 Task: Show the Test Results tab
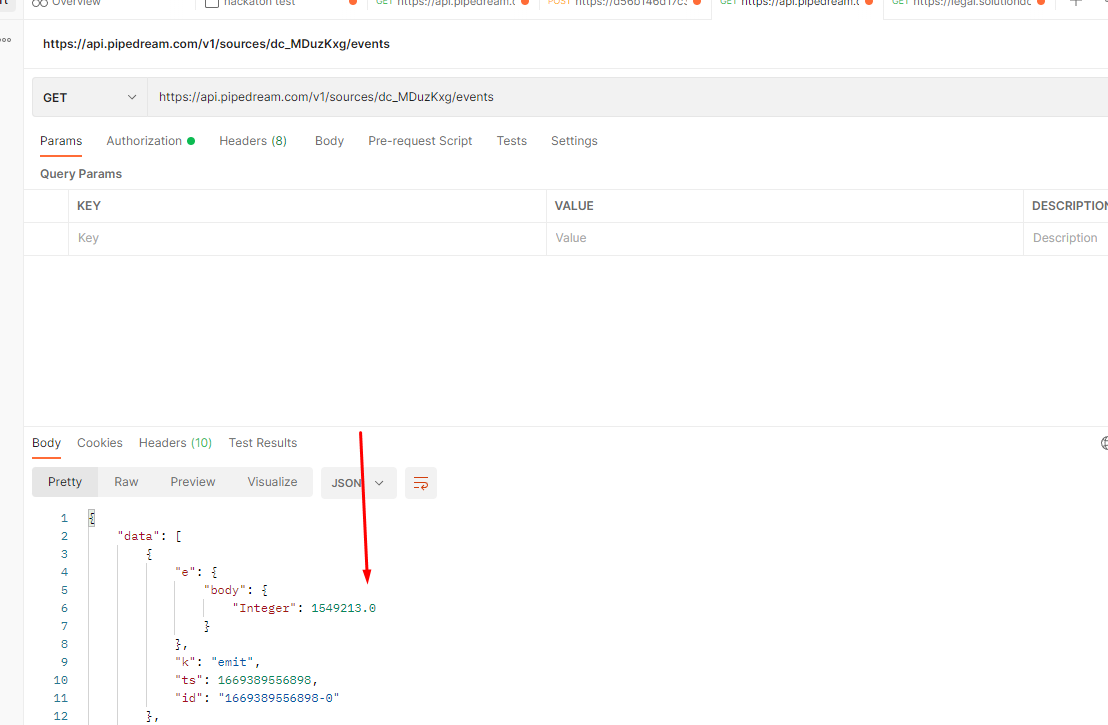pos(263,443)
